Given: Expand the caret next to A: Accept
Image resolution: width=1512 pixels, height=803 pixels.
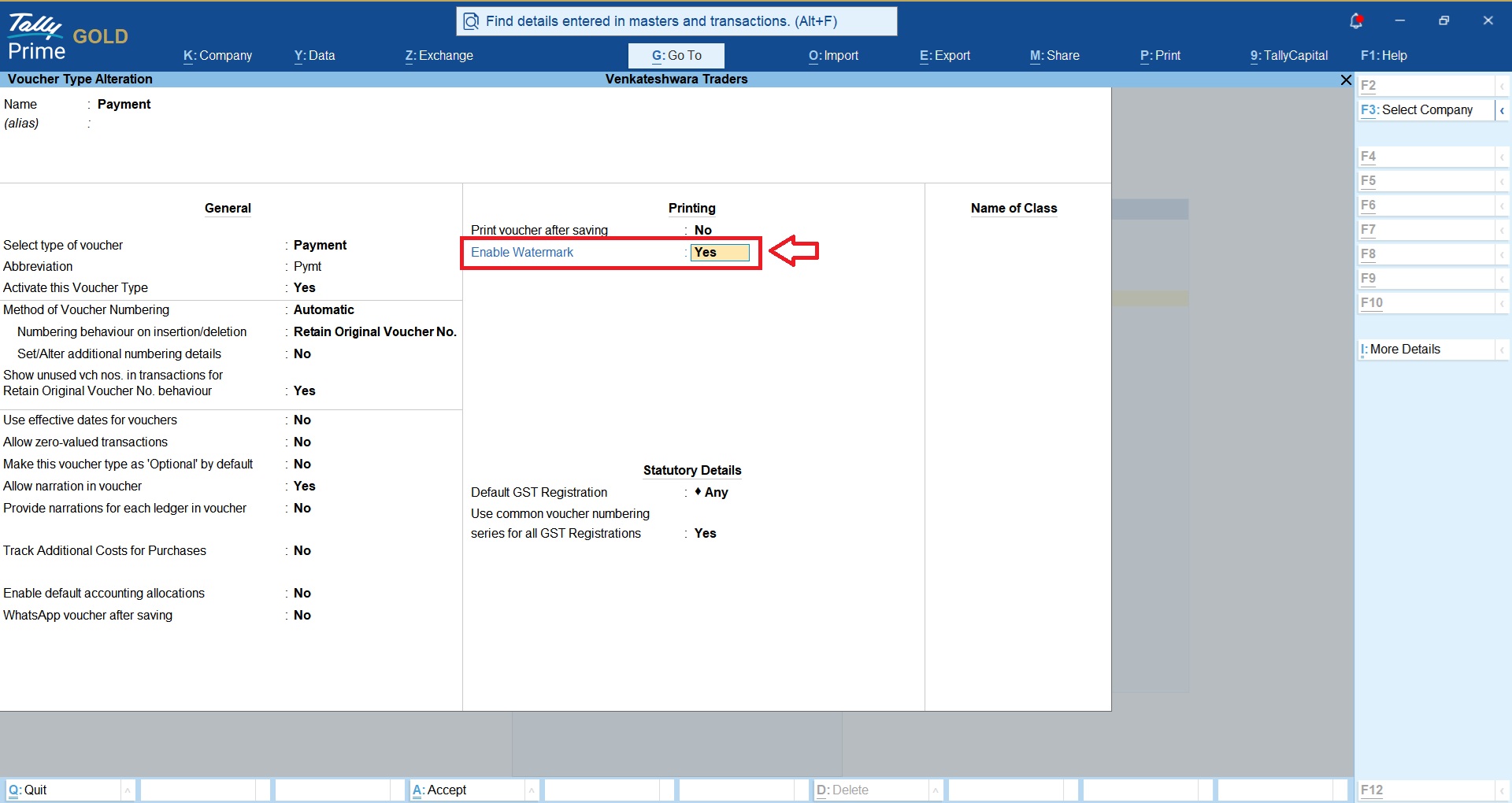Looking at the screenshot, I should click(532, 790).
